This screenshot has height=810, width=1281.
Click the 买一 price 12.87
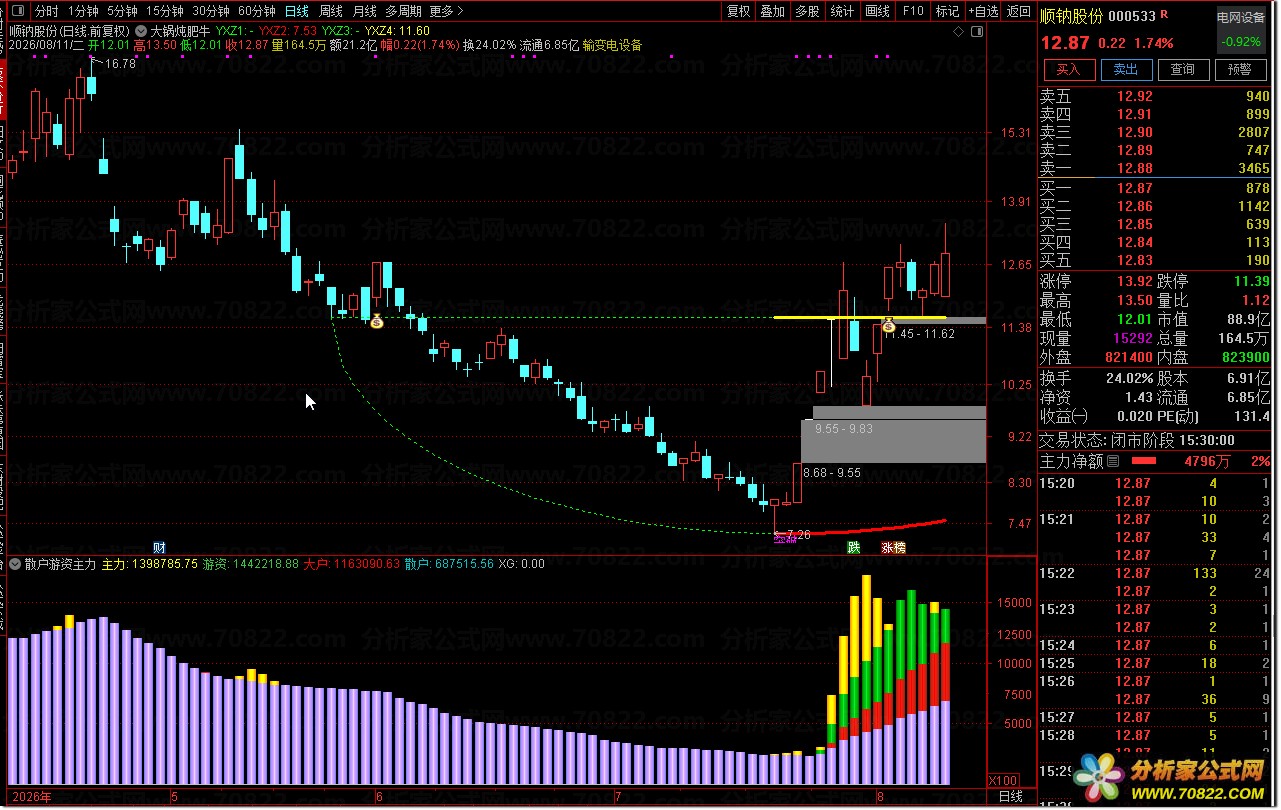coord(1135,188)
